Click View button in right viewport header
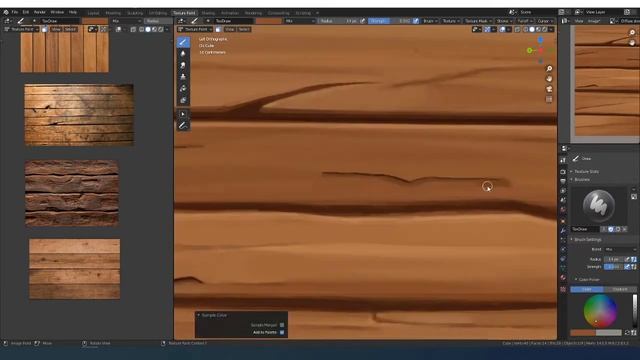 tap(230, 29)
